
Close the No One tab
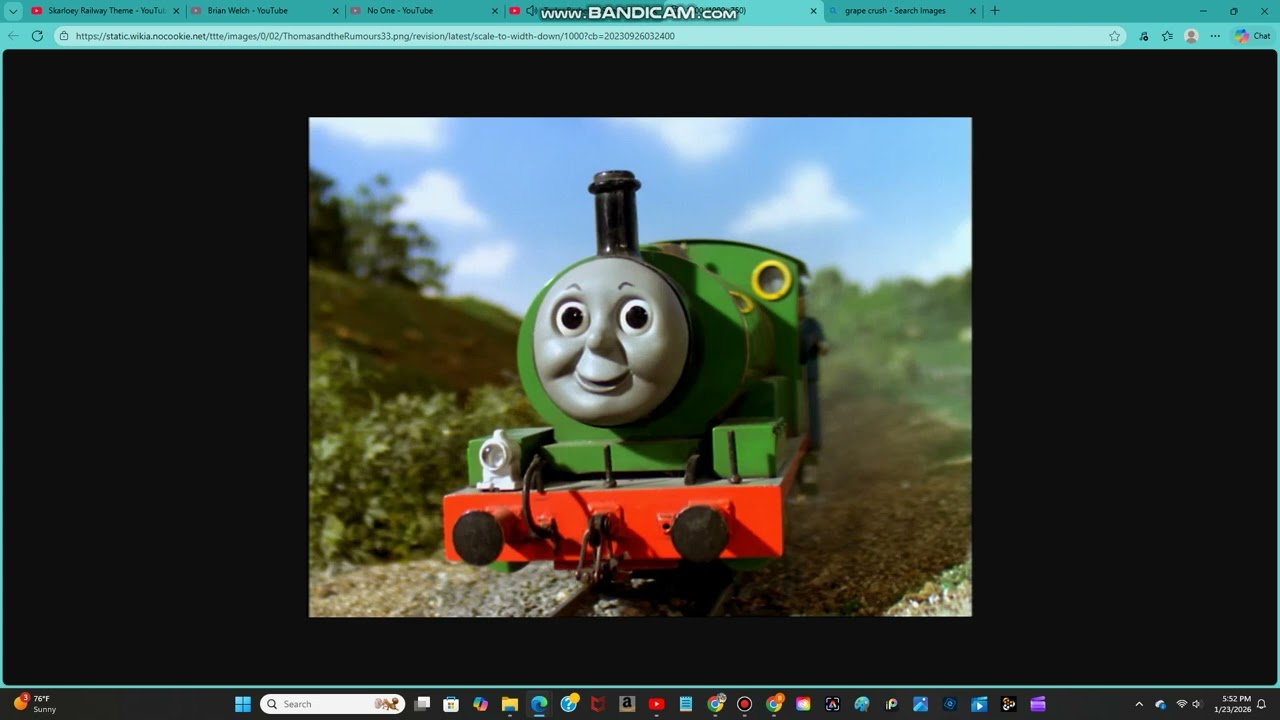(x=494, y=11)
